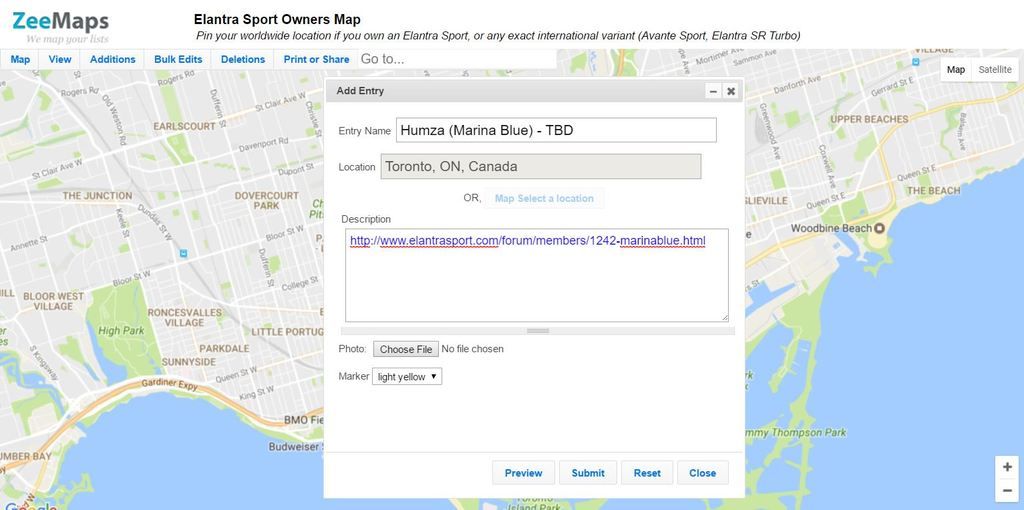
Task: Open the Bulk Edits menu
Action: click(x=178, y=59)
